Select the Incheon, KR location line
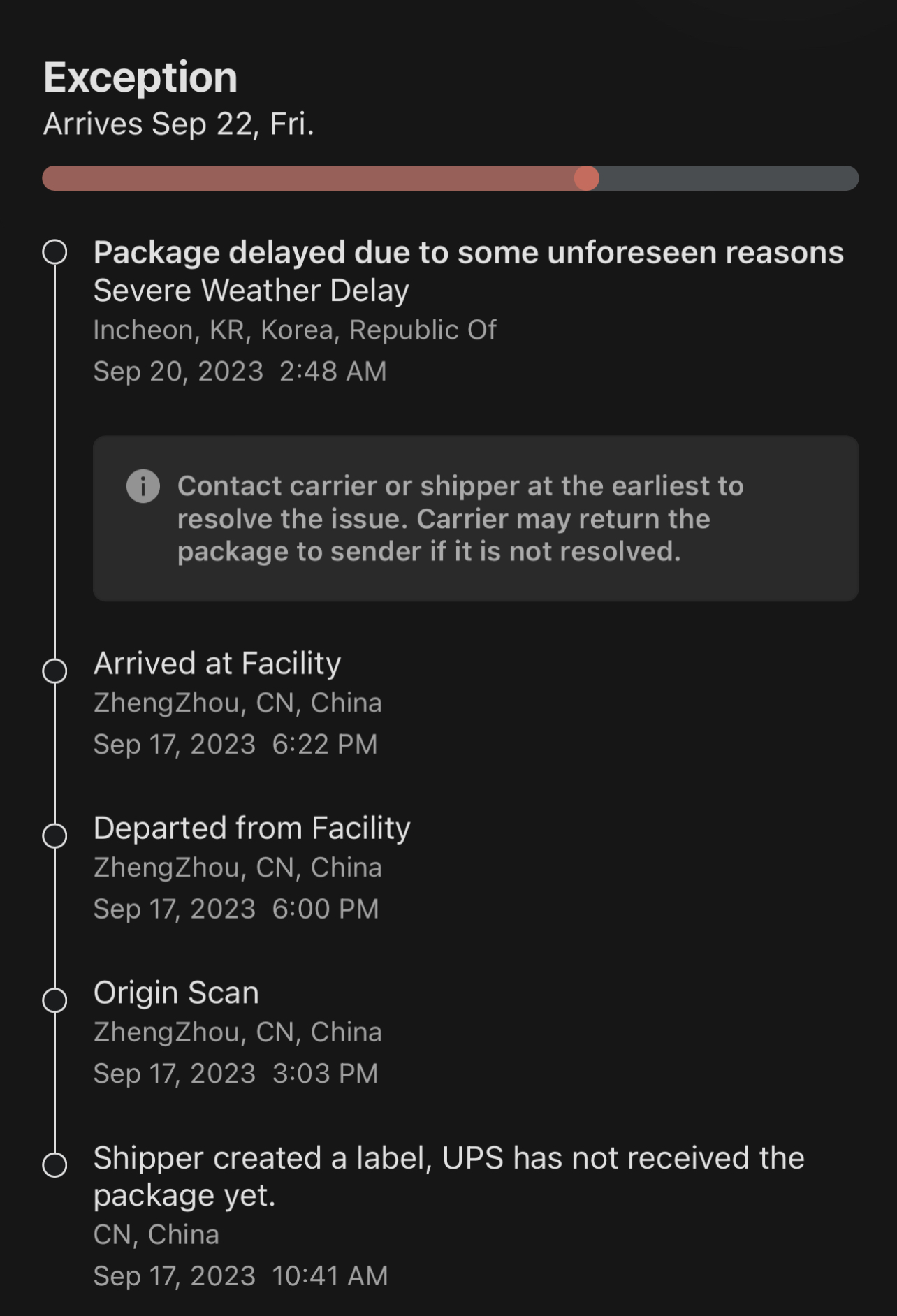This screenshot has height=1316, width=897. (x=295, y=330)
